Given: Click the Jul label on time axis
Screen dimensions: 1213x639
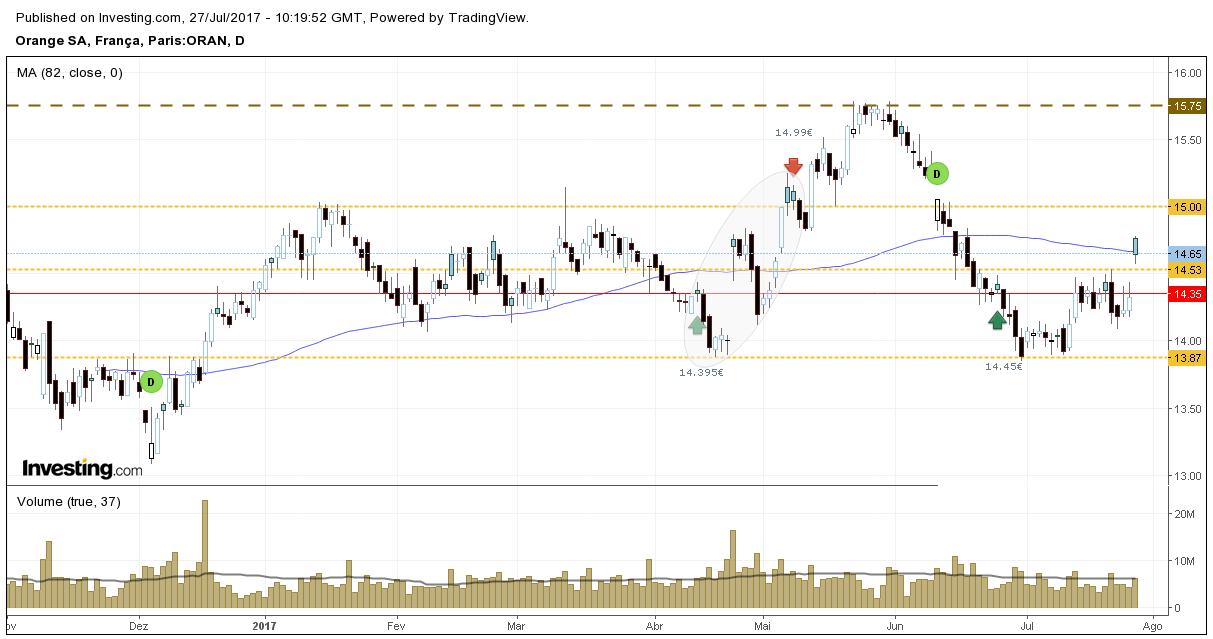Looking at the screenshot, I should [1027, 626].
